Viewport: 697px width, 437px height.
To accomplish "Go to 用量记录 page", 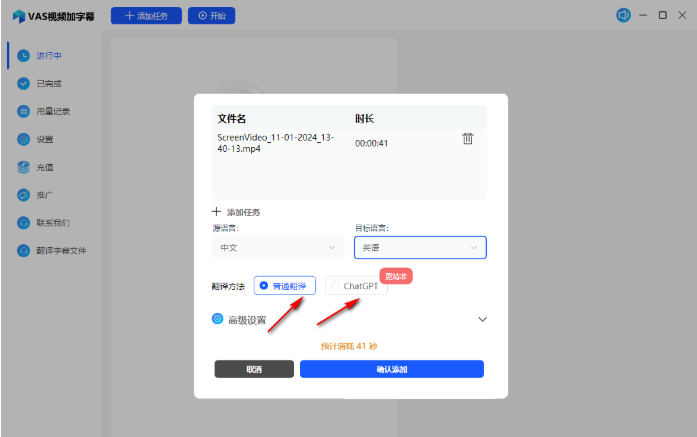I will [51, 111].
